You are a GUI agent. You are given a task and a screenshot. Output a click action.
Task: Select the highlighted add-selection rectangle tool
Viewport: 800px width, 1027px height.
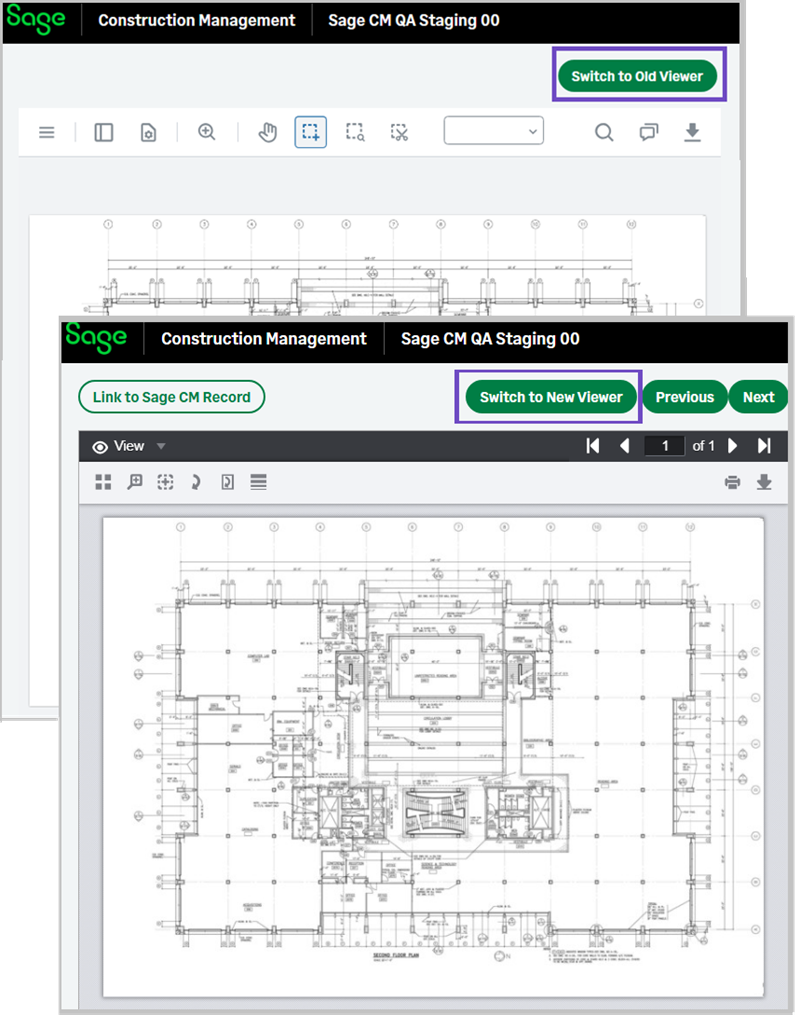coord(311,132)
